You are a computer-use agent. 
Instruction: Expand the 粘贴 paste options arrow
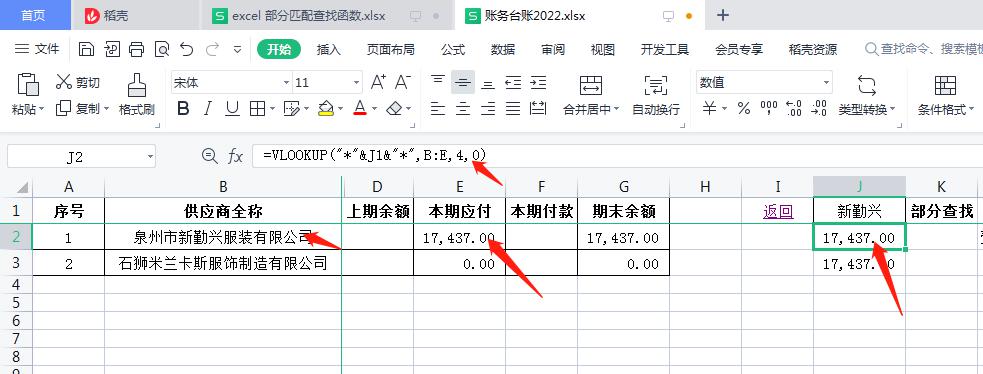point(41,110)
